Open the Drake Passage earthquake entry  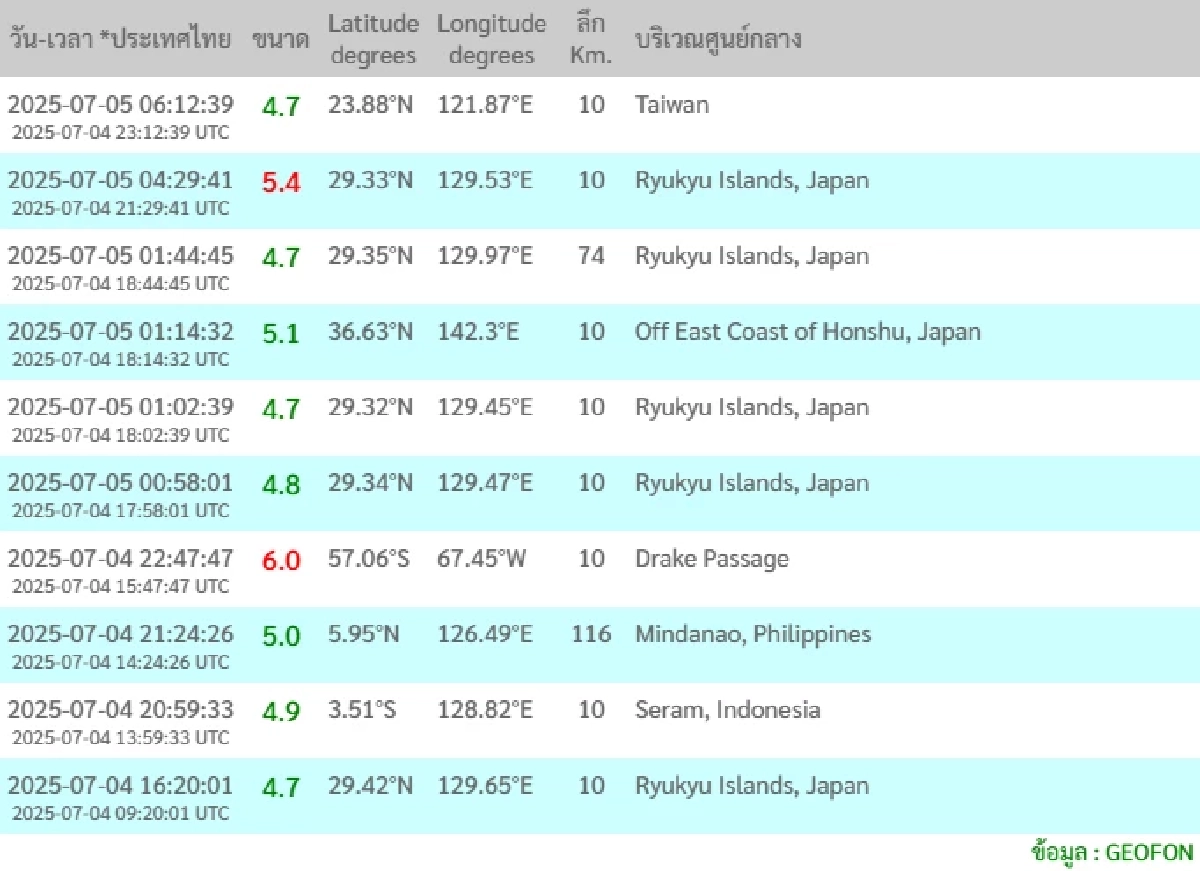[x=712, y=558]
